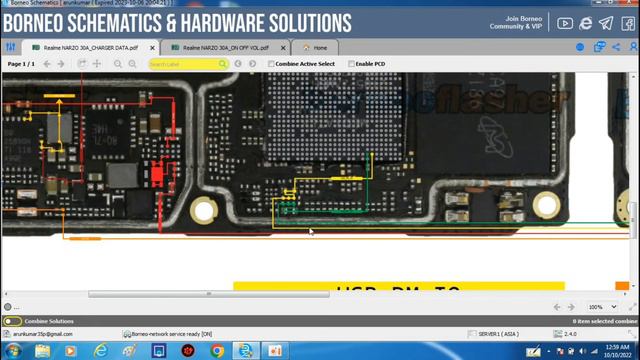This screenshot has width=640, height=360.
Task: Open the Telegram paper plane icon
Action: click(606, 23)
